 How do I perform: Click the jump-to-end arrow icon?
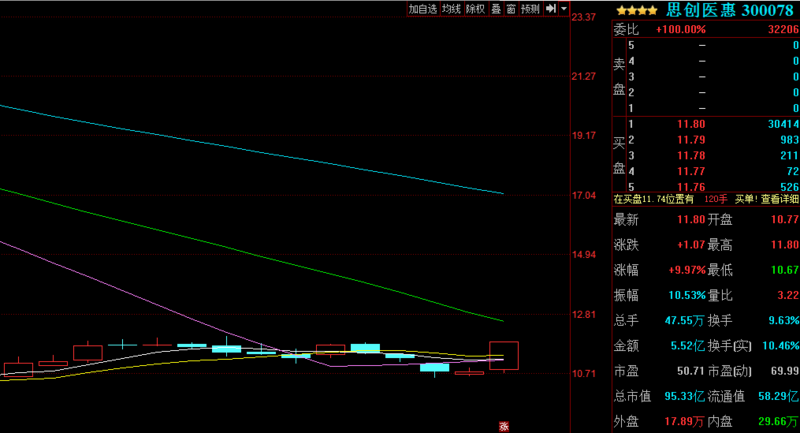(550, 9)
